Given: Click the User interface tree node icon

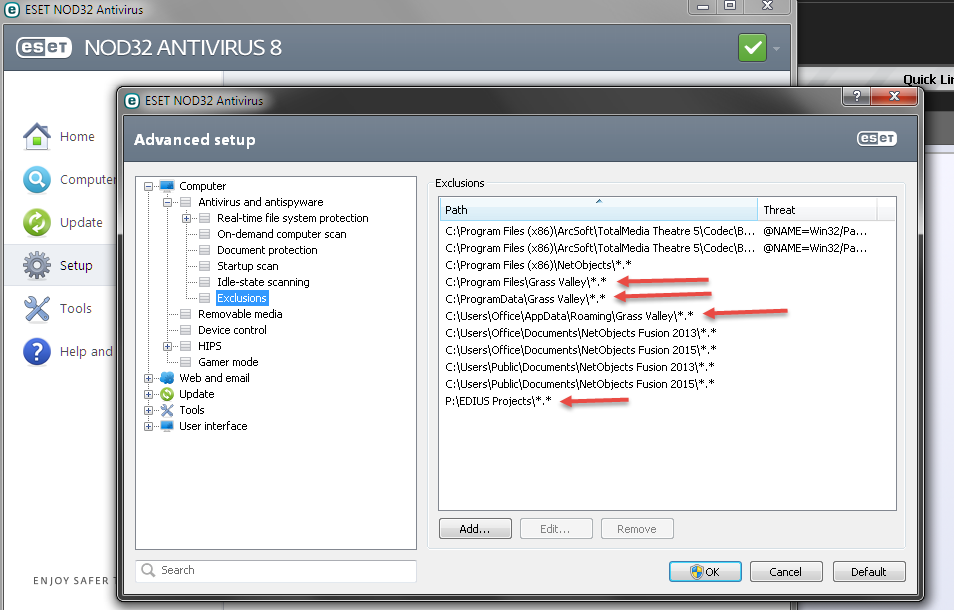Looking at the screenshot, I should click(x=167, y=426).
